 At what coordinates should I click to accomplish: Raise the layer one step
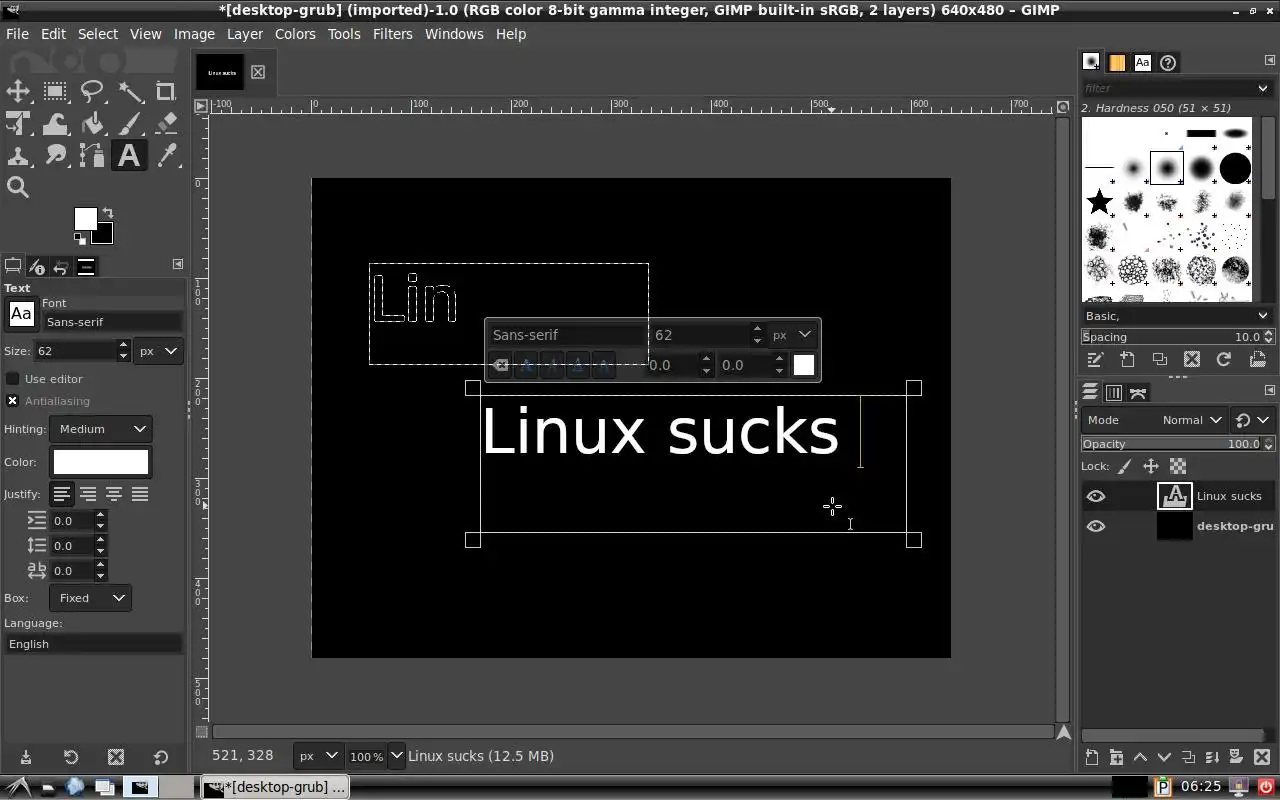point(1140,758)
